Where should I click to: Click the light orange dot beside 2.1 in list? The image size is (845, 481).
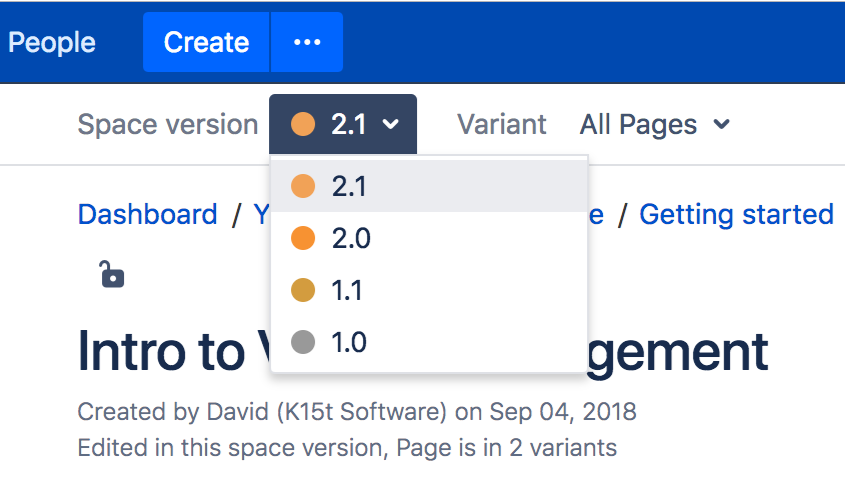[x=303, y=186]
